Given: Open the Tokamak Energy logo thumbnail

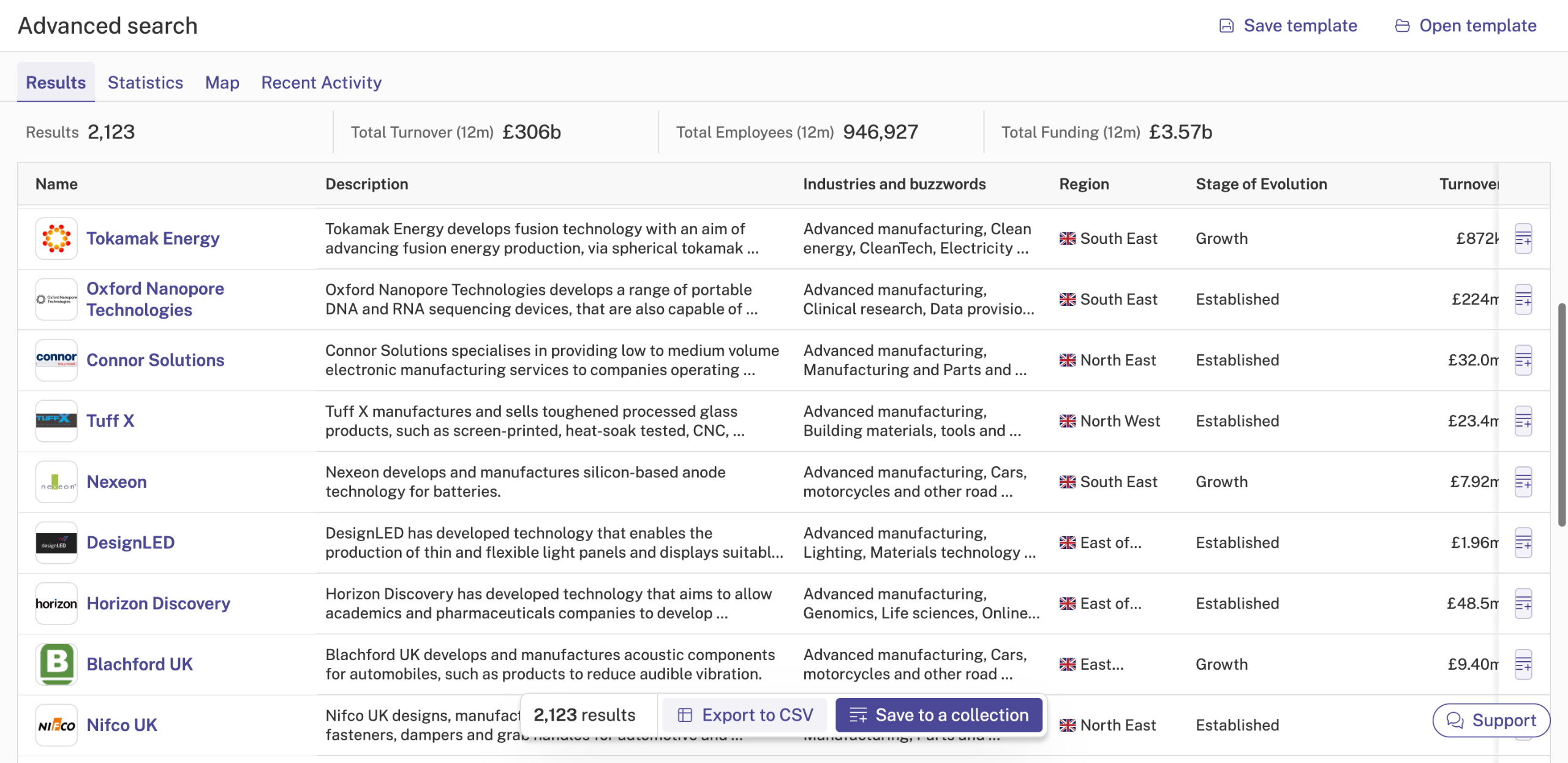Looking at the screenshot, I should point(56,238).
